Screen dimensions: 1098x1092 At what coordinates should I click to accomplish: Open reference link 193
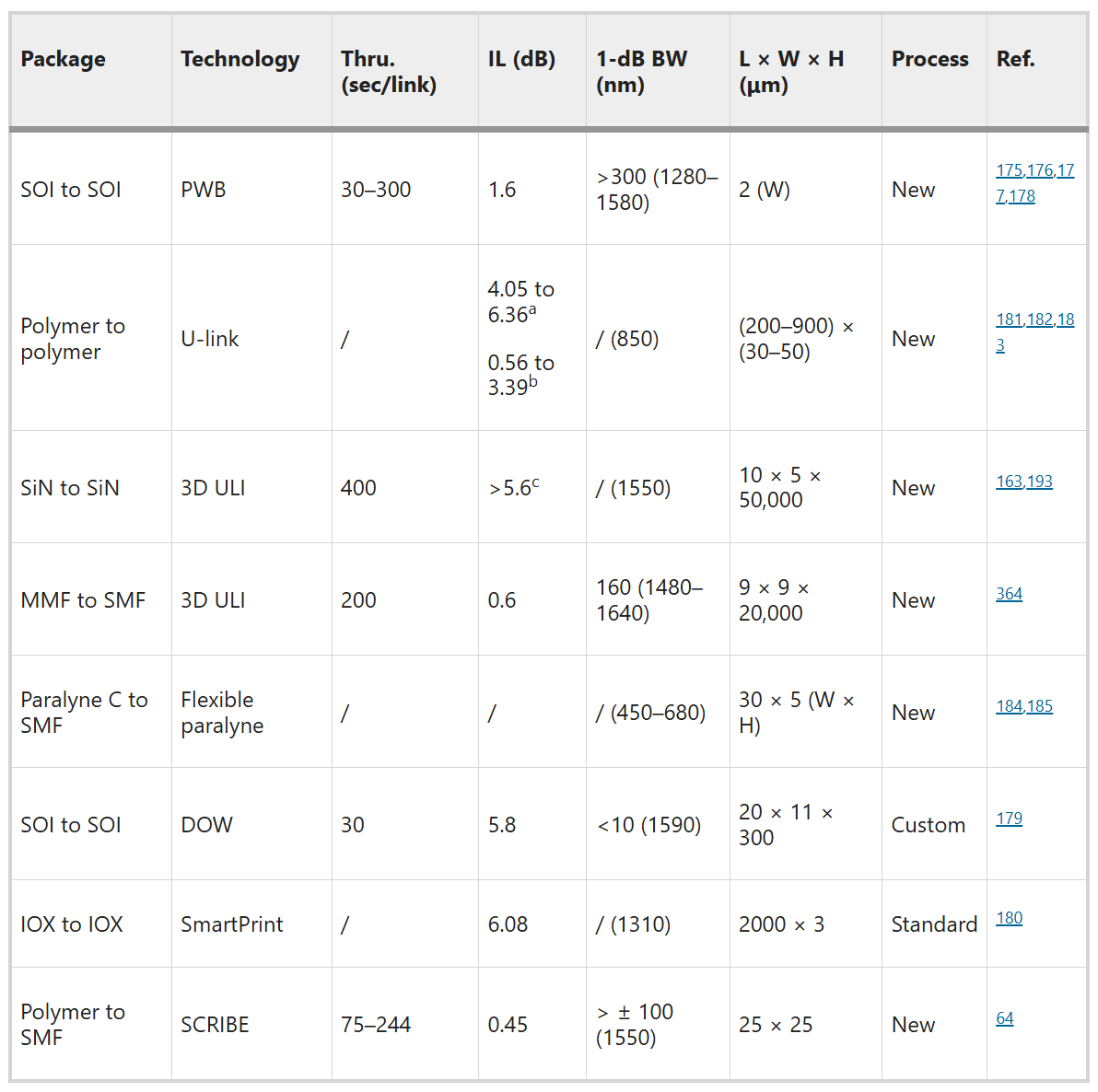[x=1039, y=482]
